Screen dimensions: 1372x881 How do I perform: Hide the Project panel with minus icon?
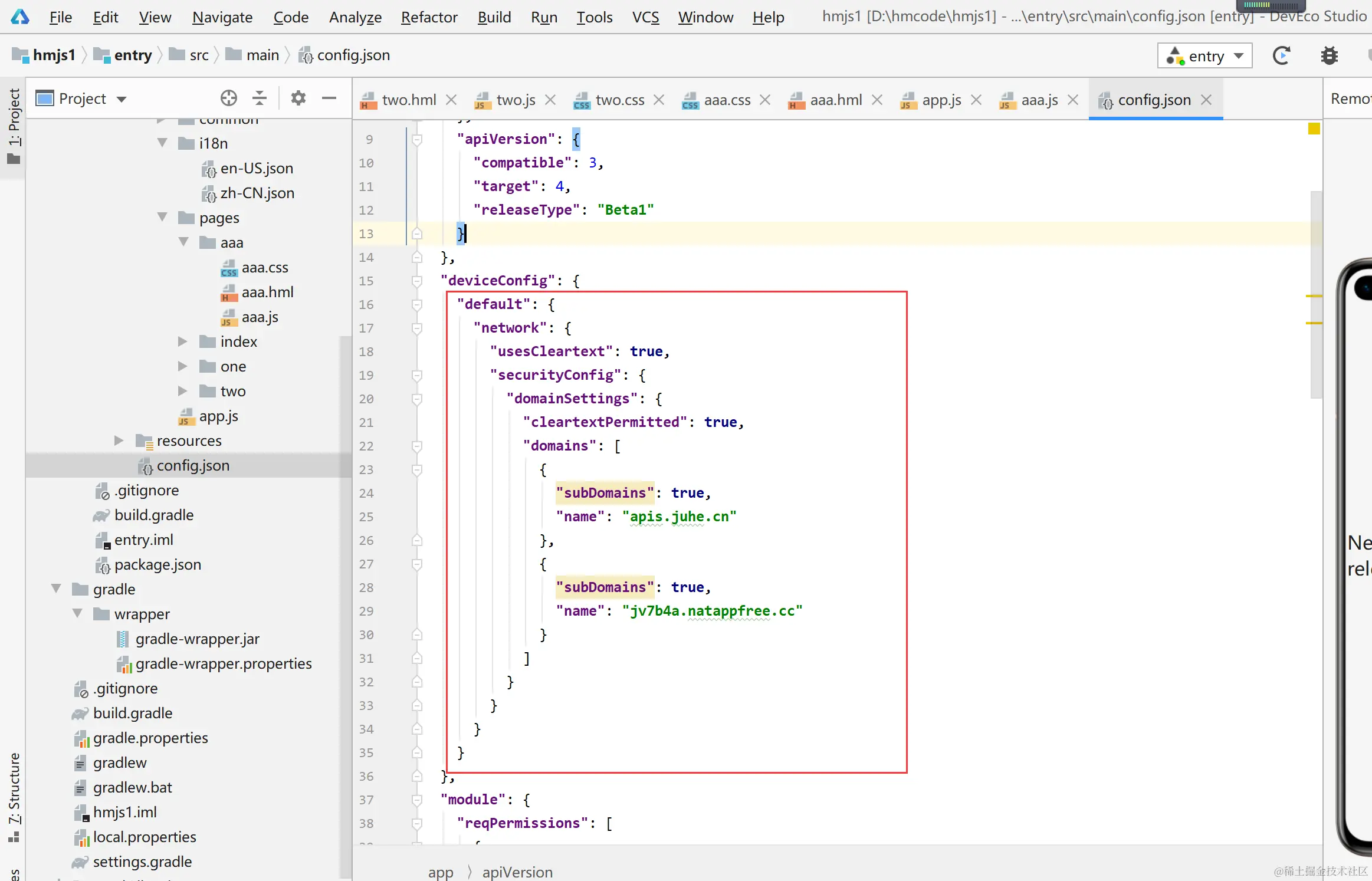(329, 98)
